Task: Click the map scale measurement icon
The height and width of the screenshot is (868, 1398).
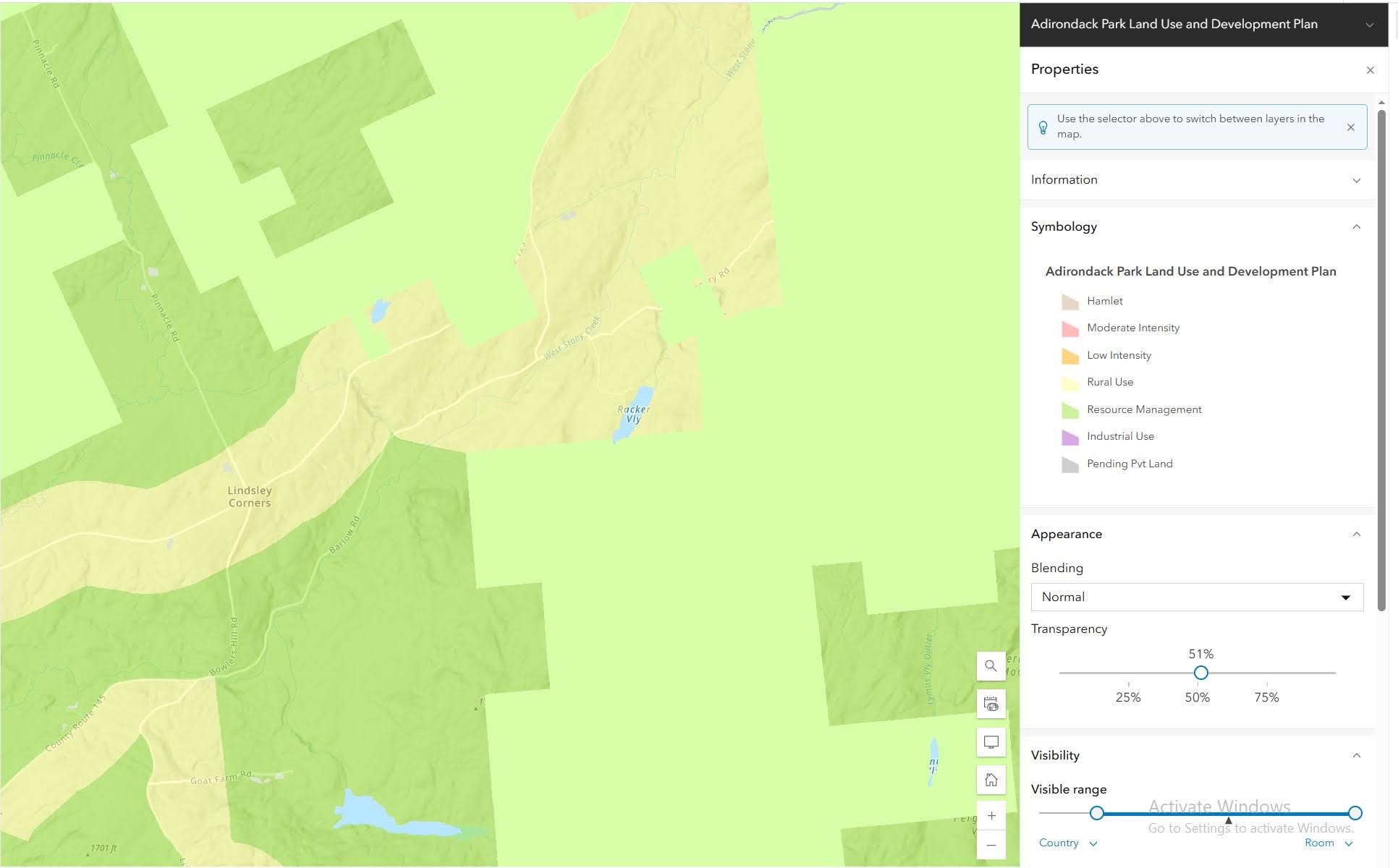Action: click(x=991, y=705)
